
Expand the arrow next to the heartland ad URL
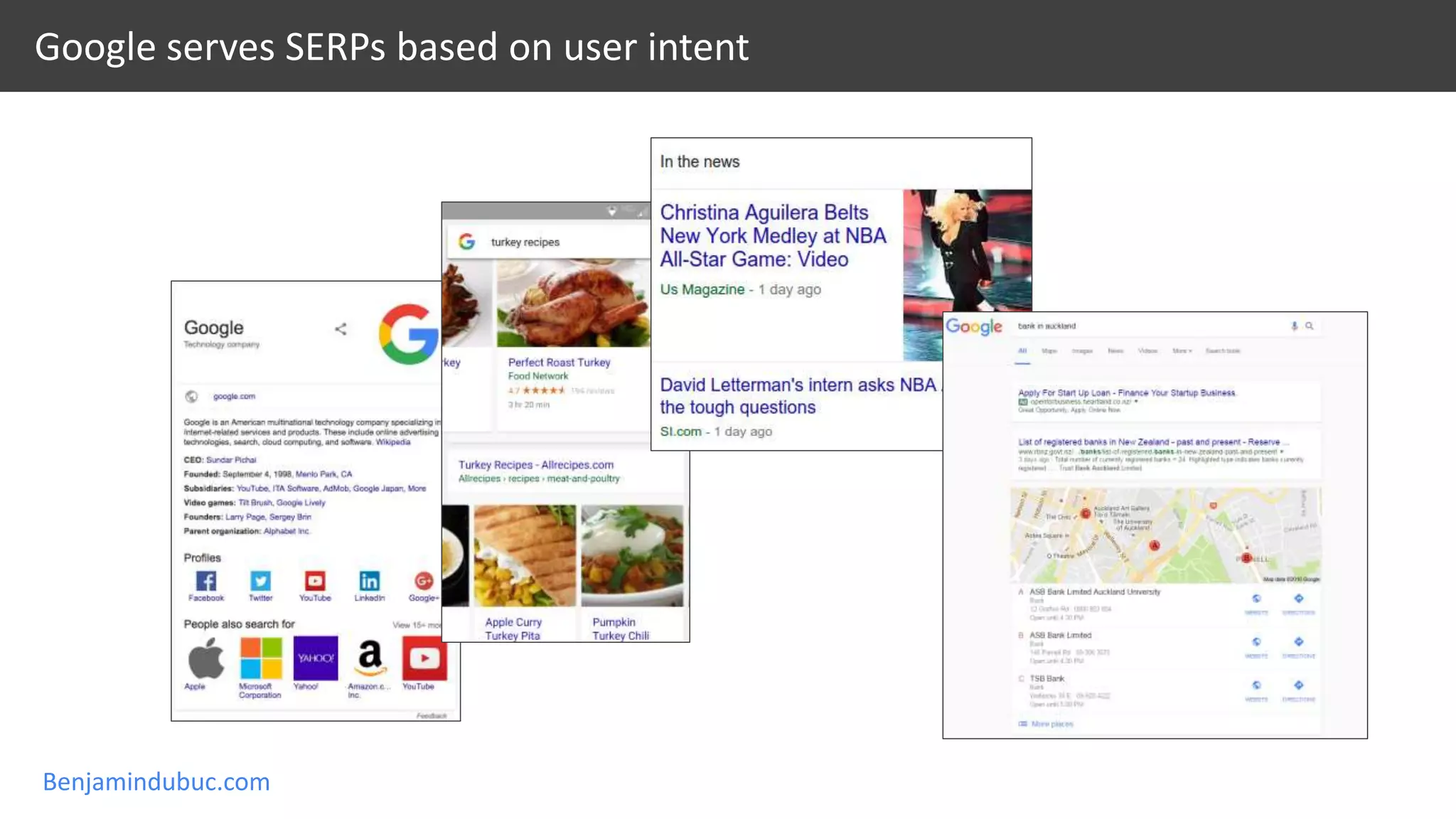1136,402
